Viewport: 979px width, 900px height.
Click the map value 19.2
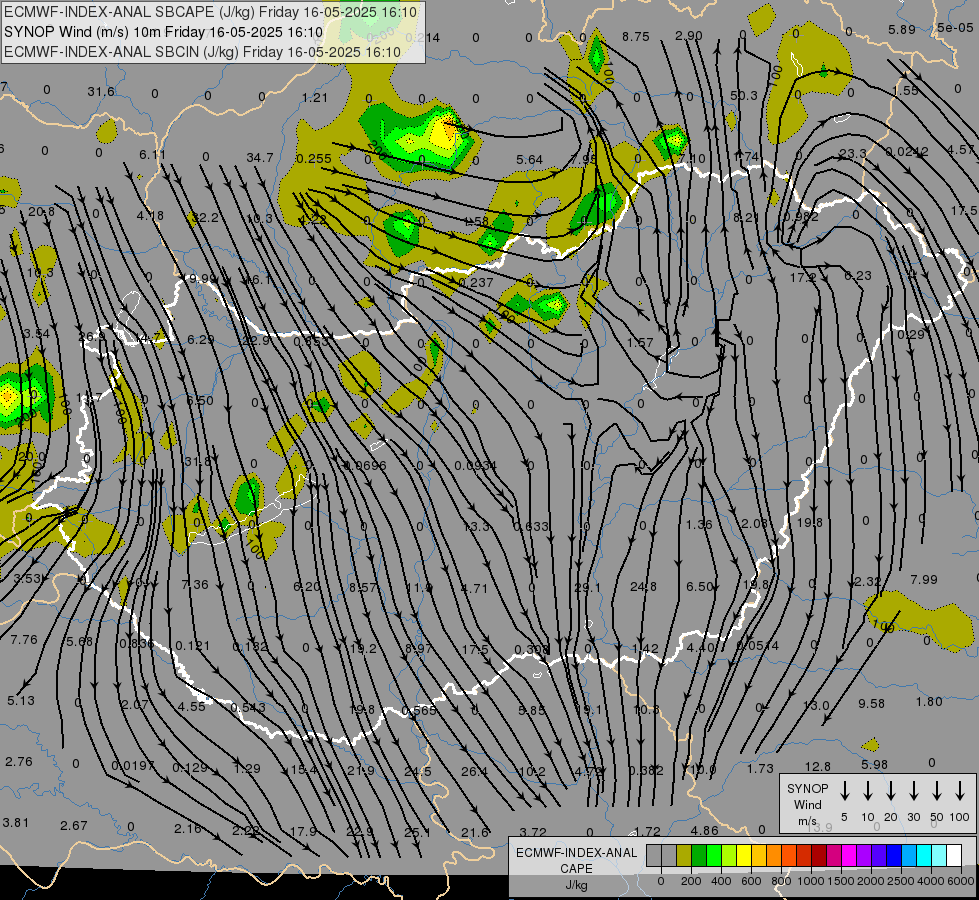click(363, 649)
